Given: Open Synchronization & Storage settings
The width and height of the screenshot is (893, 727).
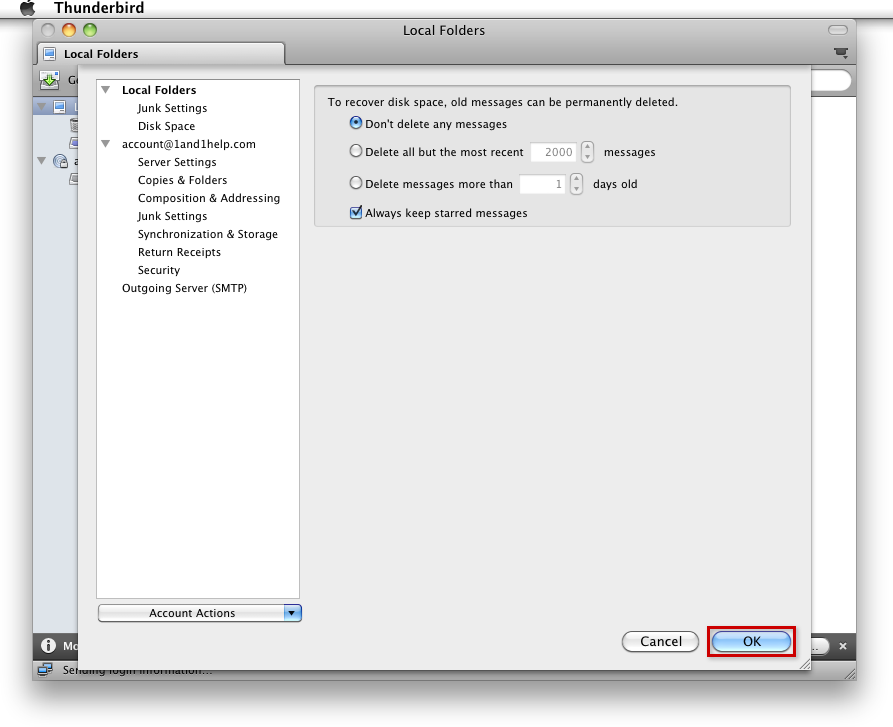Looking at the screenshot, I should 208,234.
